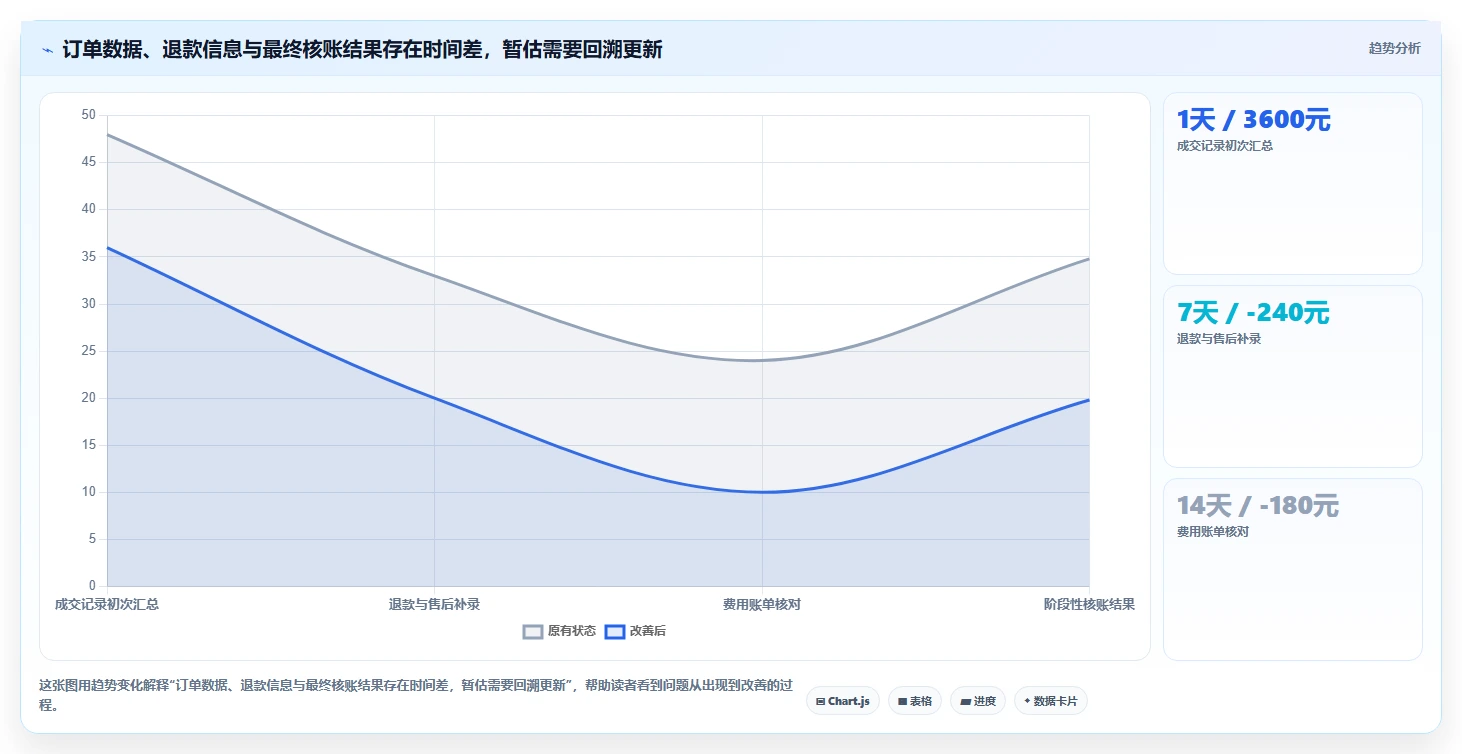Click the y-axis value 45

[89, 162]
